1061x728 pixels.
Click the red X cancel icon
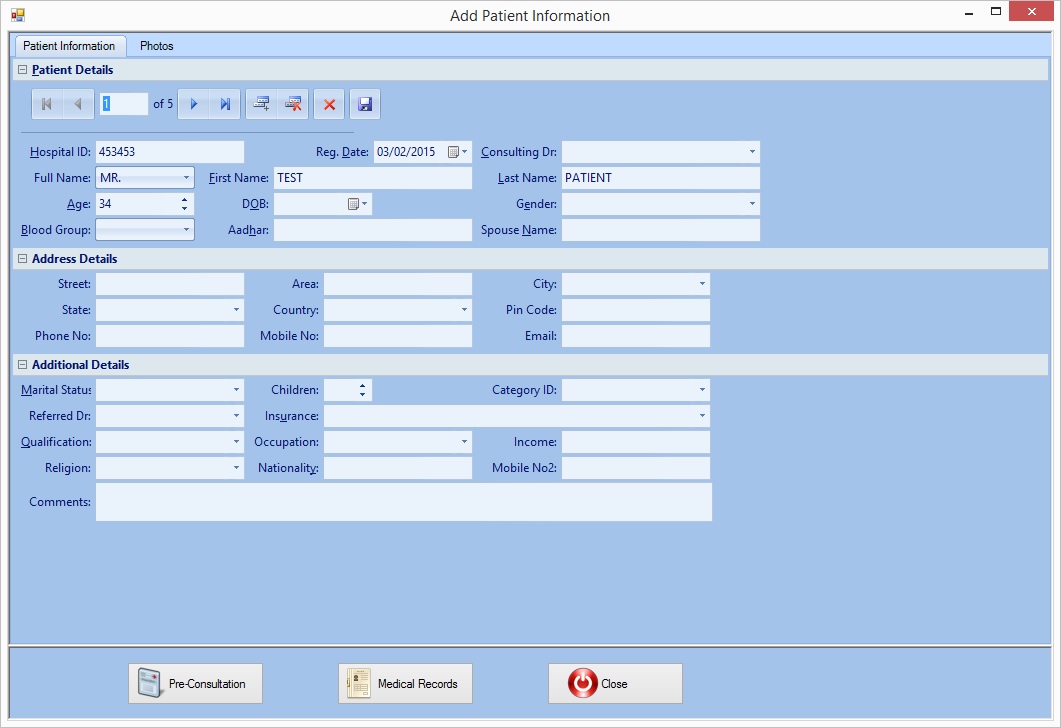coord(329,104)
